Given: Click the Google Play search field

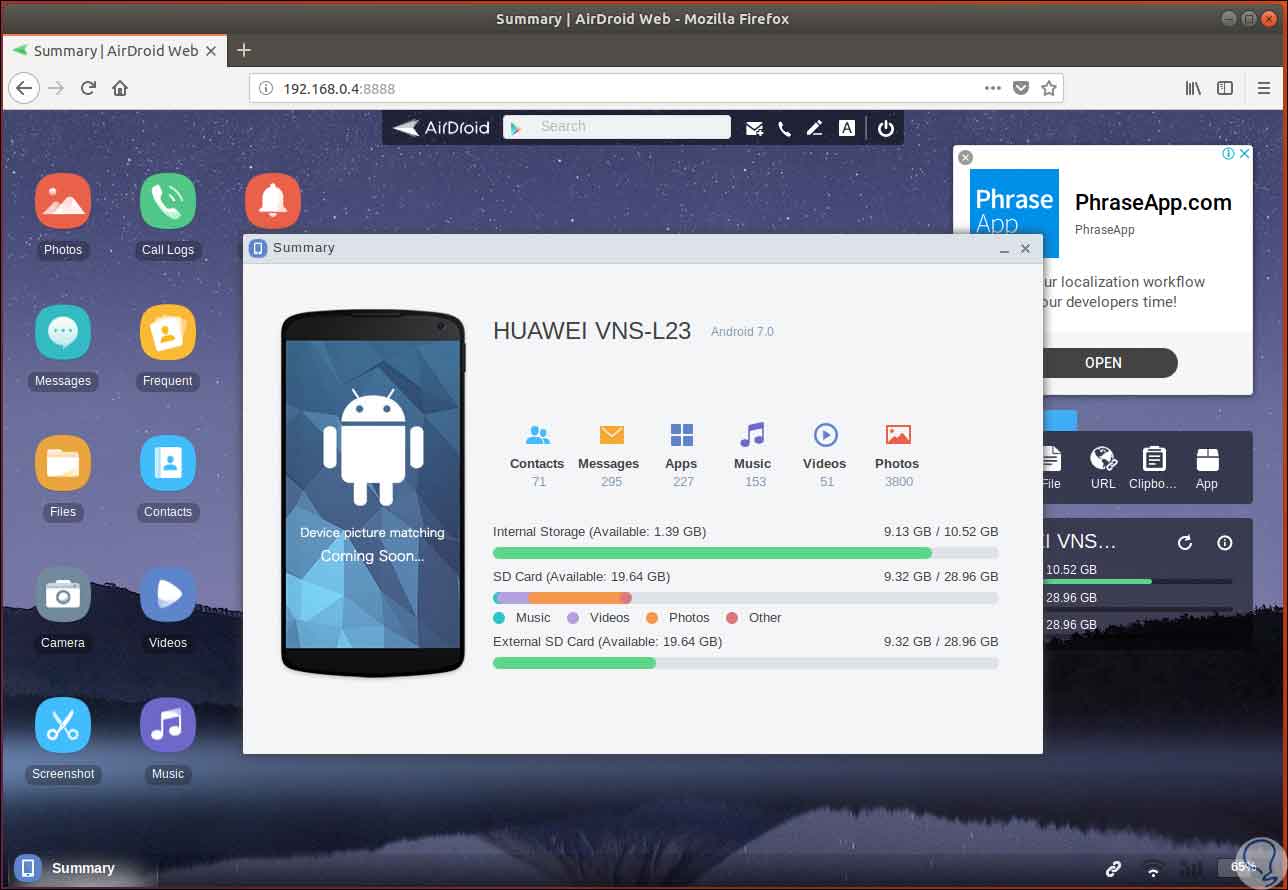Looking at the screenshot, I should pos(617,127).
